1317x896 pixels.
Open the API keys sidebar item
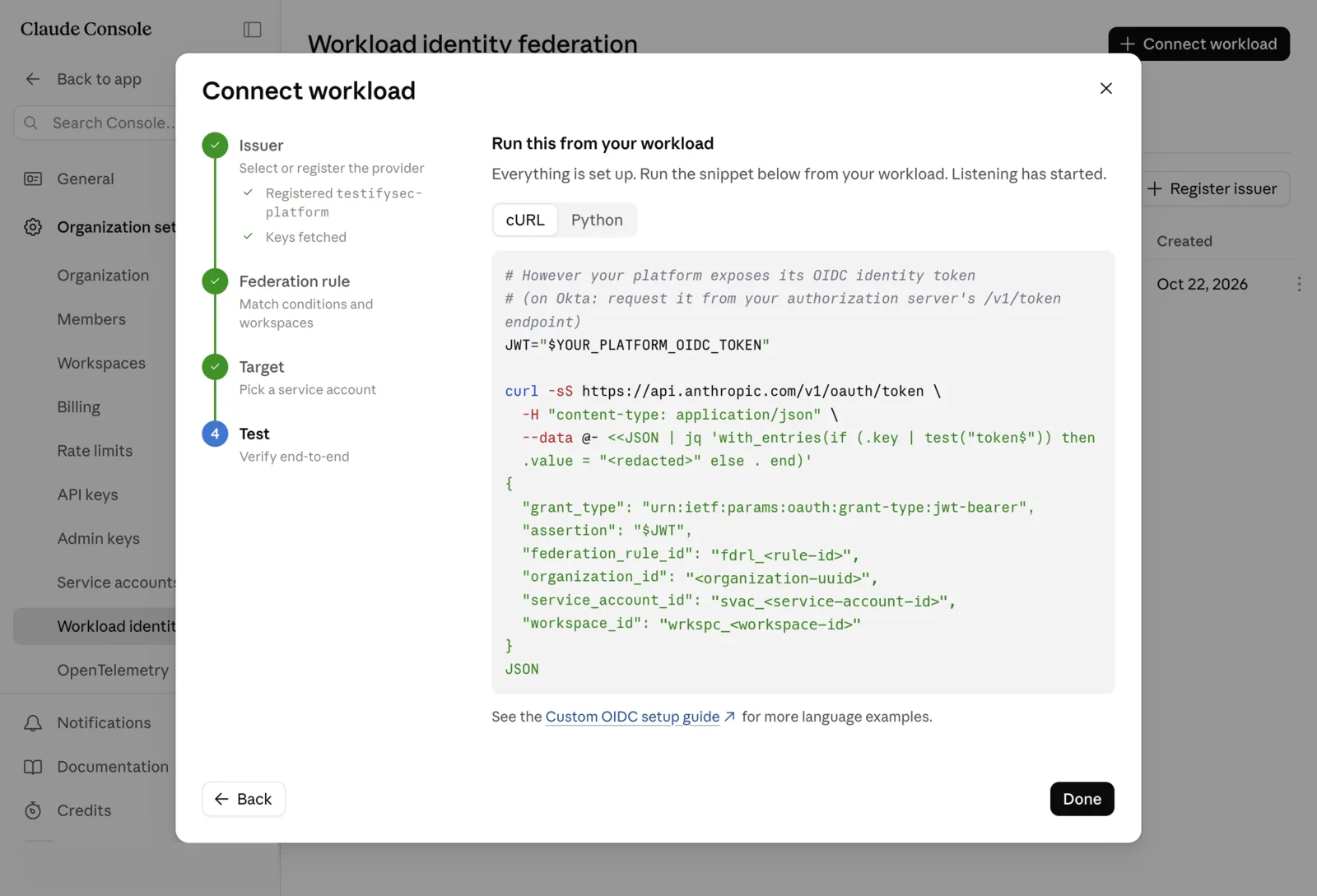87,494
